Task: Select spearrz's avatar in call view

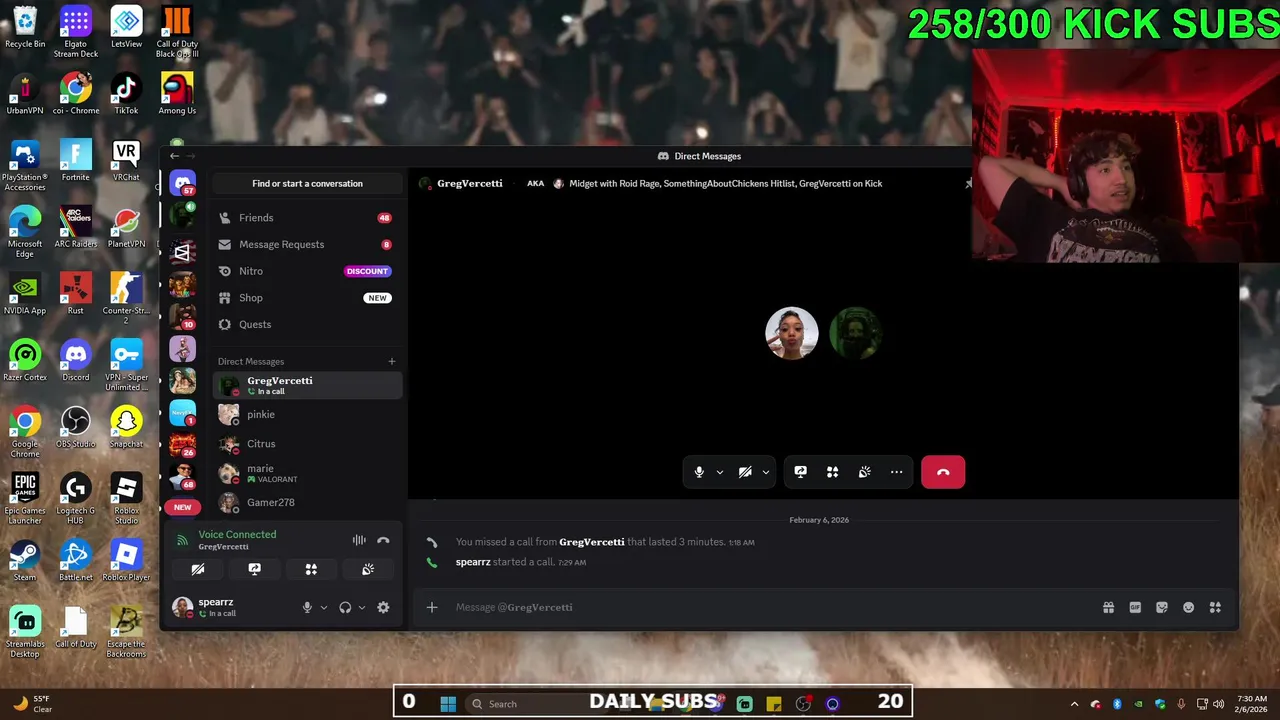Action: [792, 333]
